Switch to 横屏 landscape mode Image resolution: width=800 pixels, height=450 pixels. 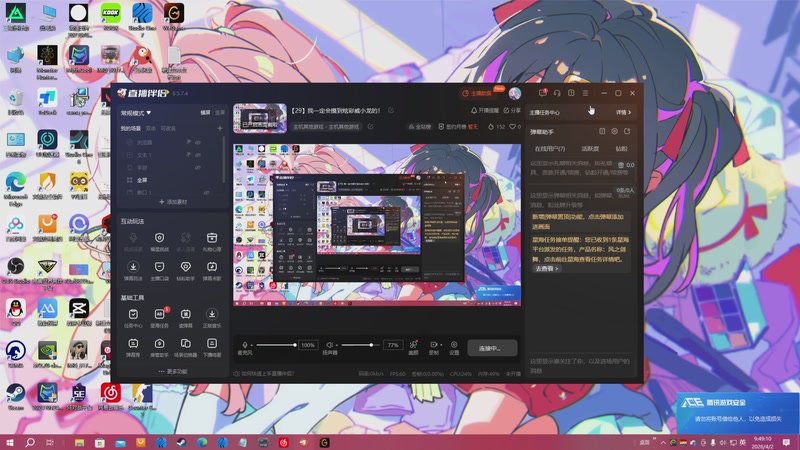(x=205, y=113)
